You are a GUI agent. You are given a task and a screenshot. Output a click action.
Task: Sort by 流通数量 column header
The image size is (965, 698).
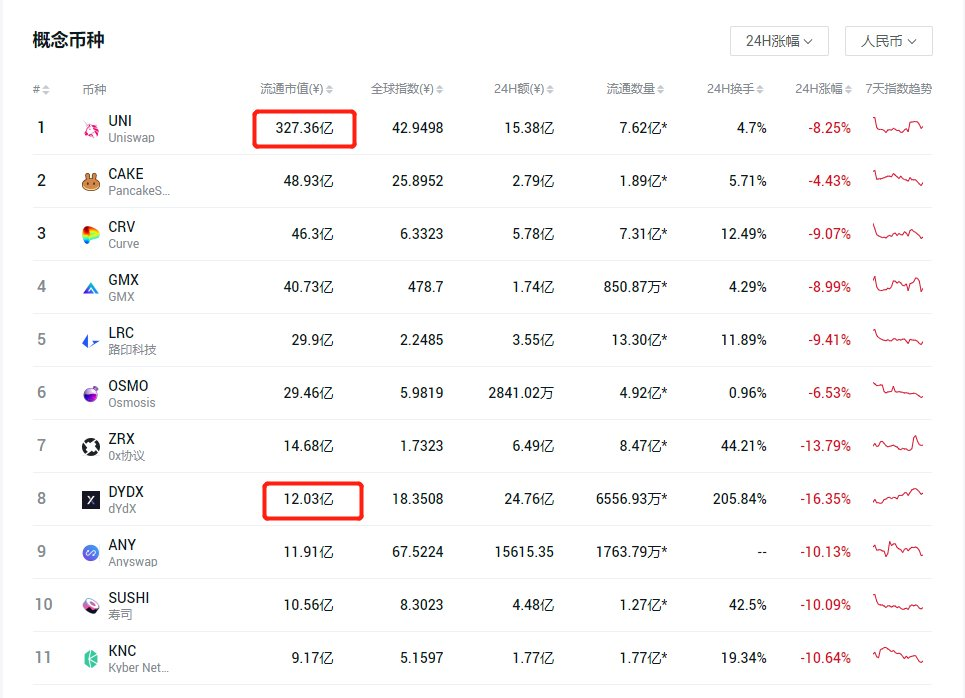635,89
